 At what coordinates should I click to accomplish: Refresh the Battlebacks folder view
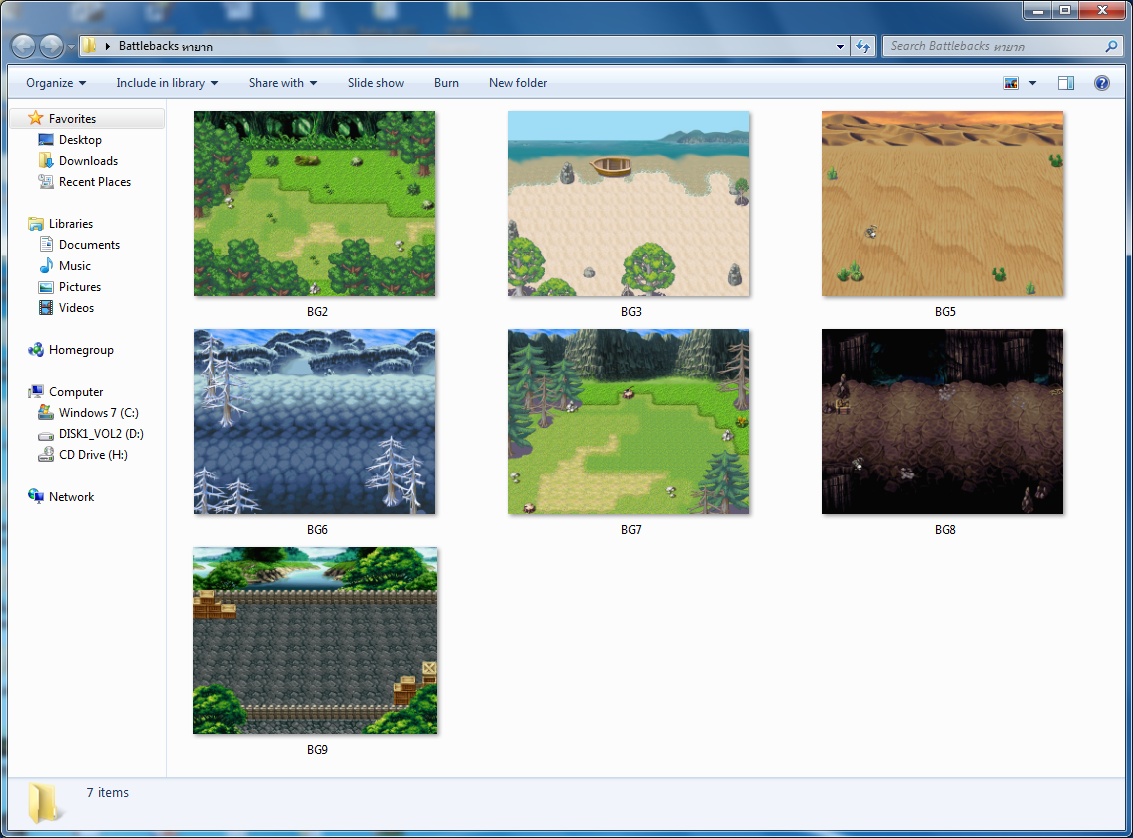pyautogui.click(x=863, y=46)
